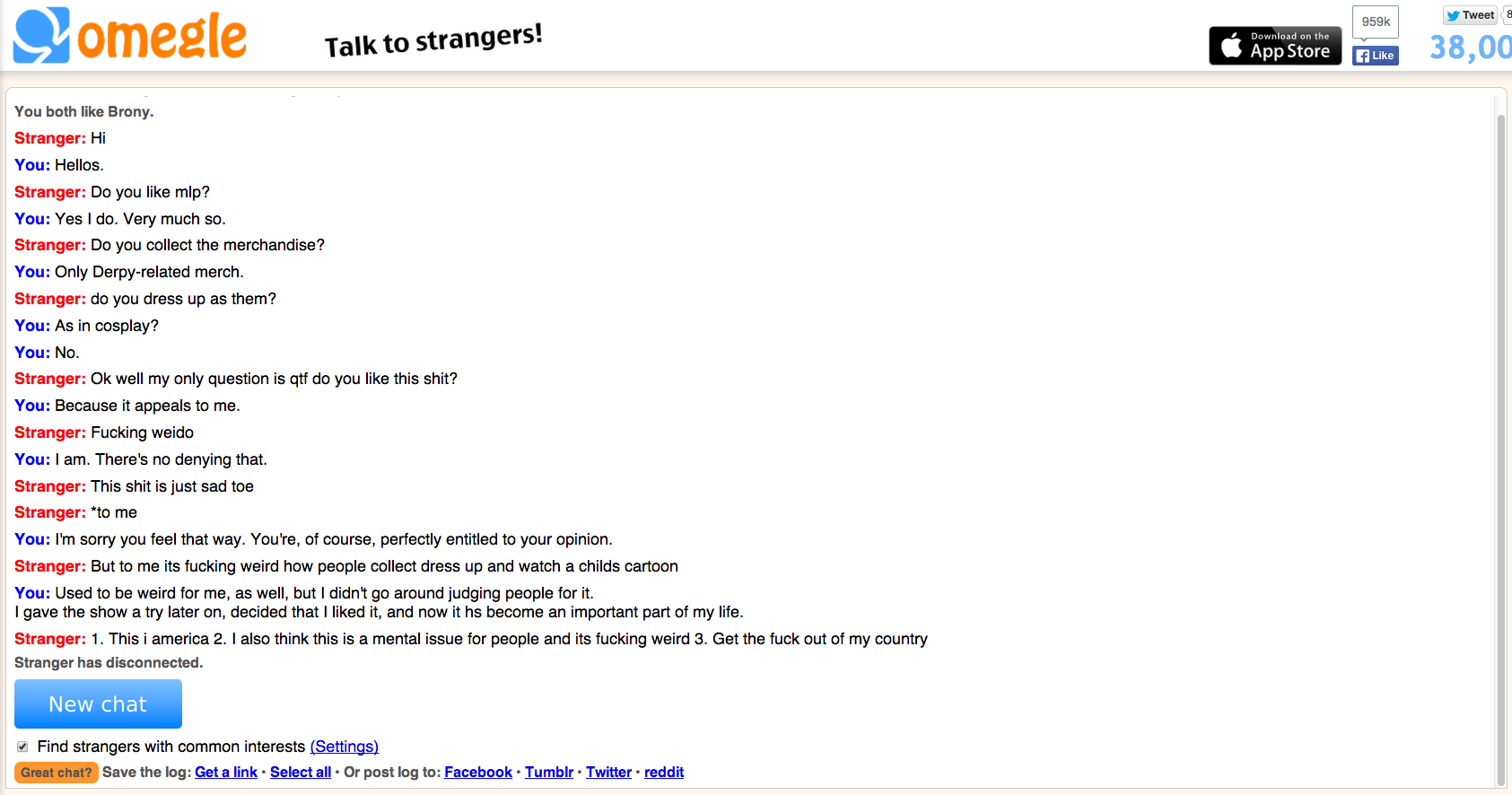Screen dimensions: 1512x795
Task: Start a New chat
Action: click(x=98, y=704)
